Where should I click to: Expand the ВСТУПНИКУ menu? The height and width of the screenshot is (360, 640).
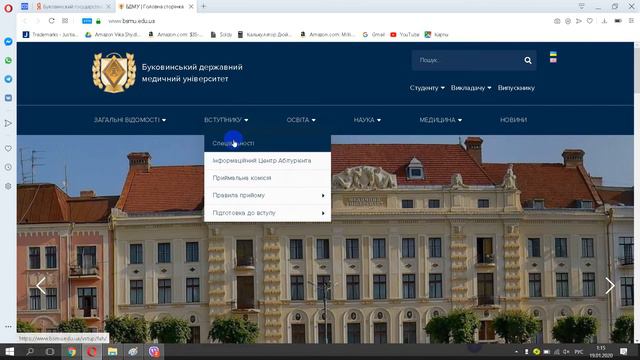click(226, 120)
